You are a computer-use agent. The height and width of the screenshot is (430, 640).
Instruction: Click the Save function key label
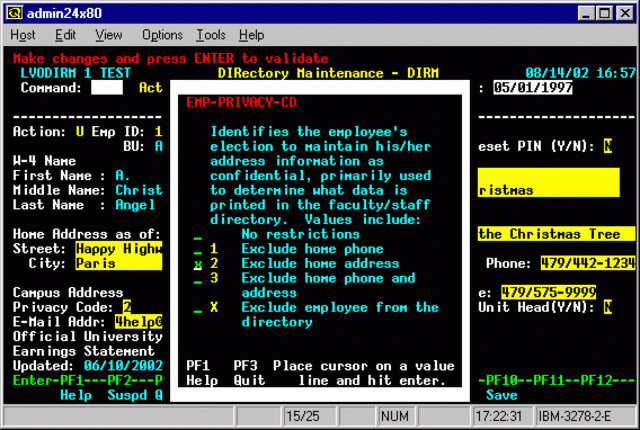coord(502,395)
